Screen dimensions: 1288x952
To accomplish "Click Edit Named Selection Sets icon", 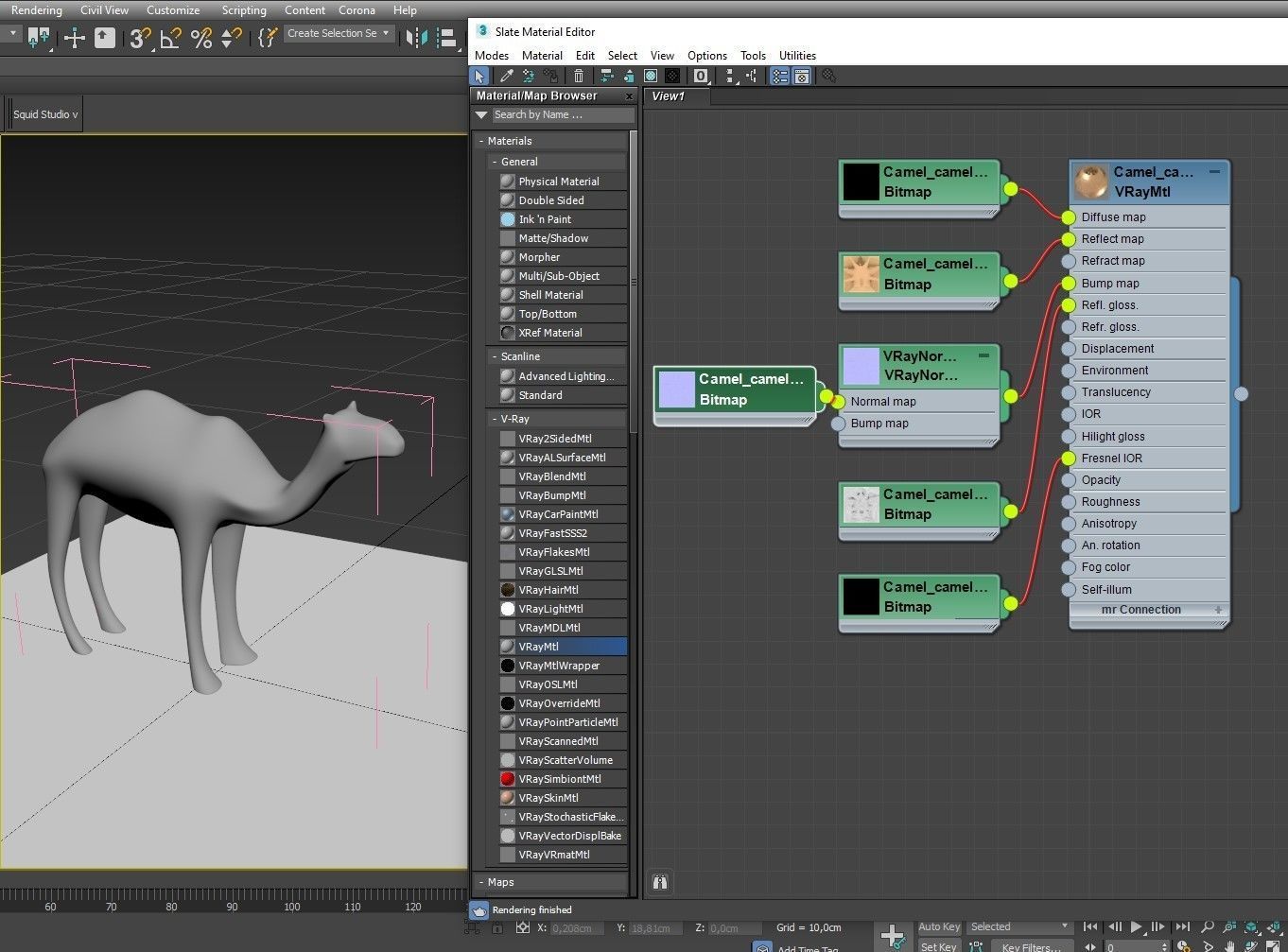I will tap(267, 38).
